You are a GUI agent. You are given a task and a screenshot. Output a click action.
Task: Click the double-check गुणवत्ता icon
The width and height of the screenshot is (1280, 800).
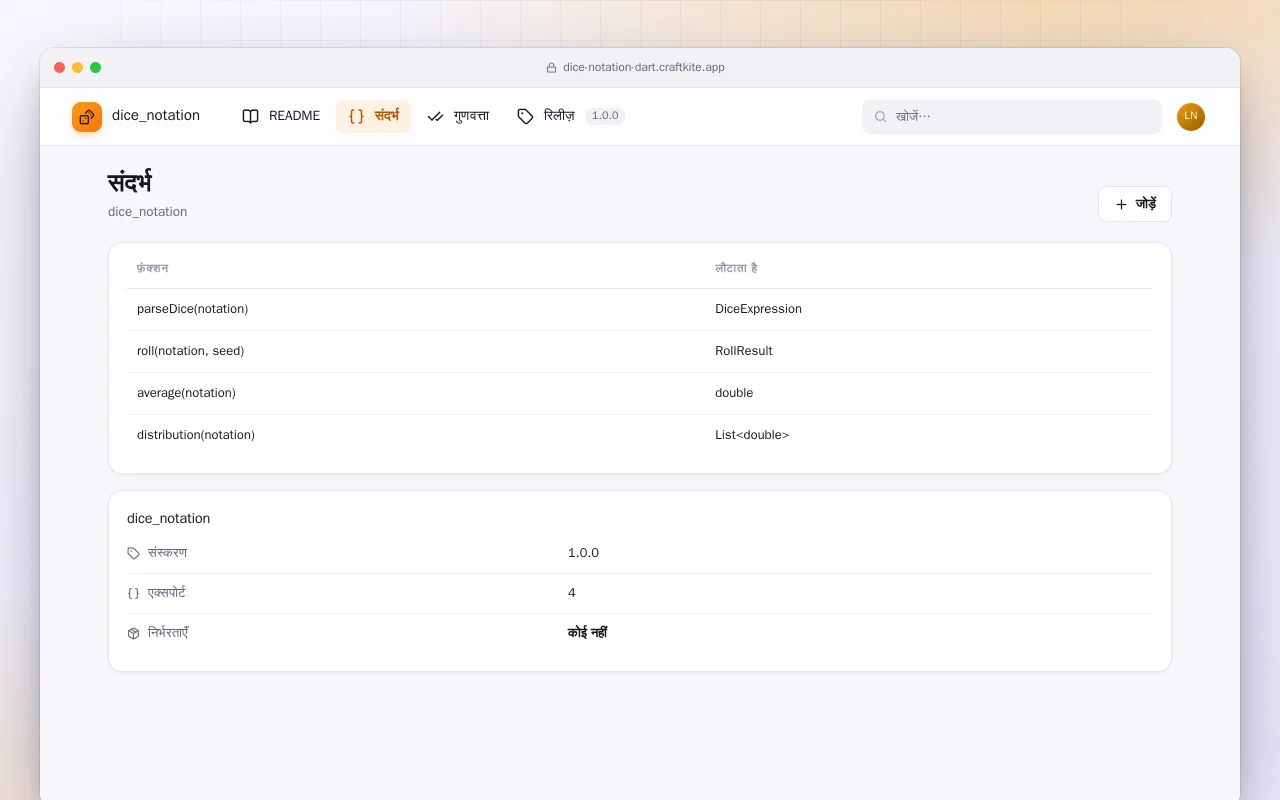(435, 116)
